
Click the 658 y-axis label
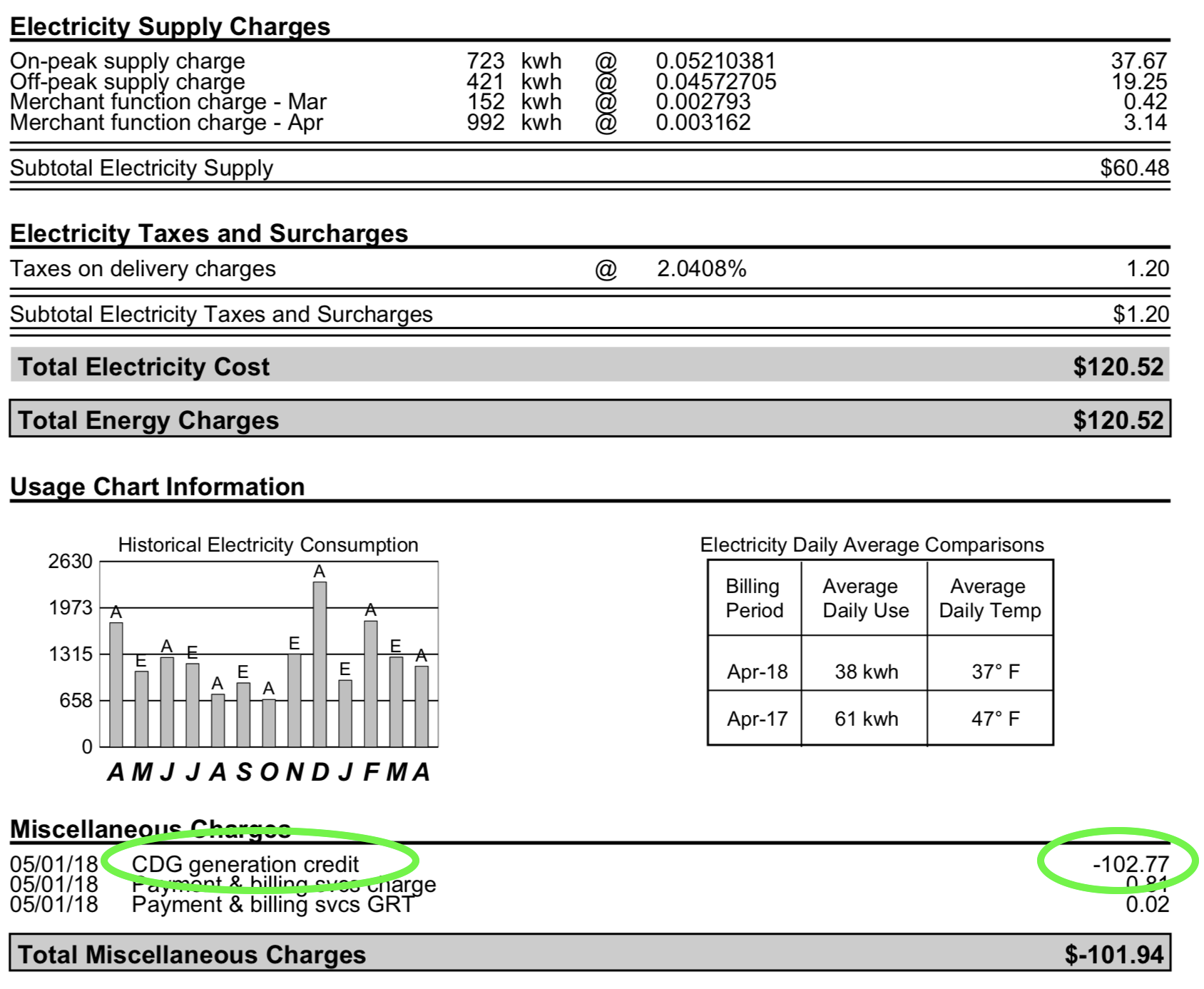[76, 701]
